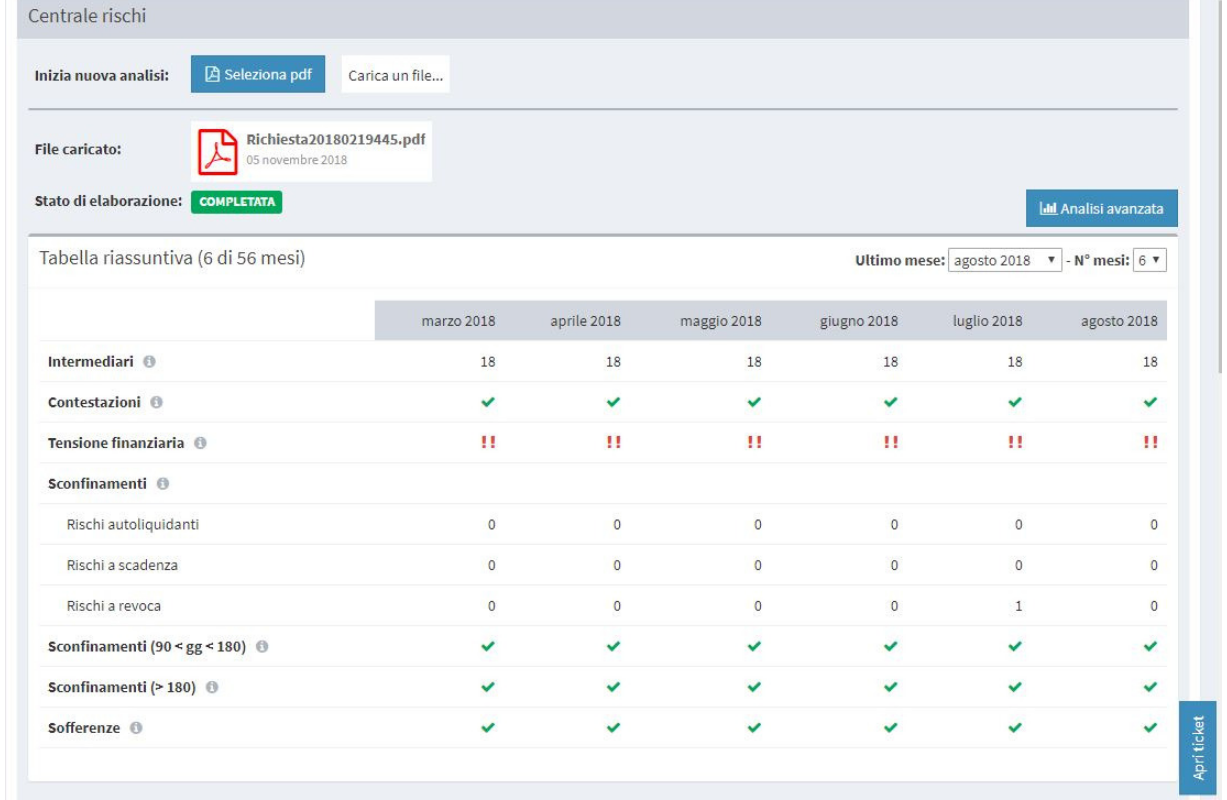Click the agosto 2018 column header
Image resolution: width=1227 pixels, height=800 pixels.
pyautogui.click(x=1120, y=321)
